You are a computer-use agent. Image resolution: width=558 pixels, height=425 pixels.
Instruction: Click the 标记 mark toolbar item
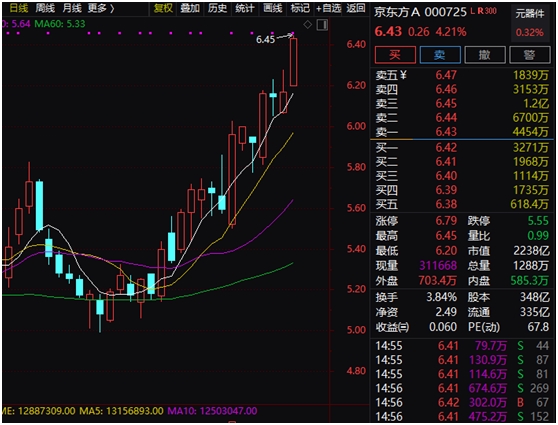coord(300,8)
